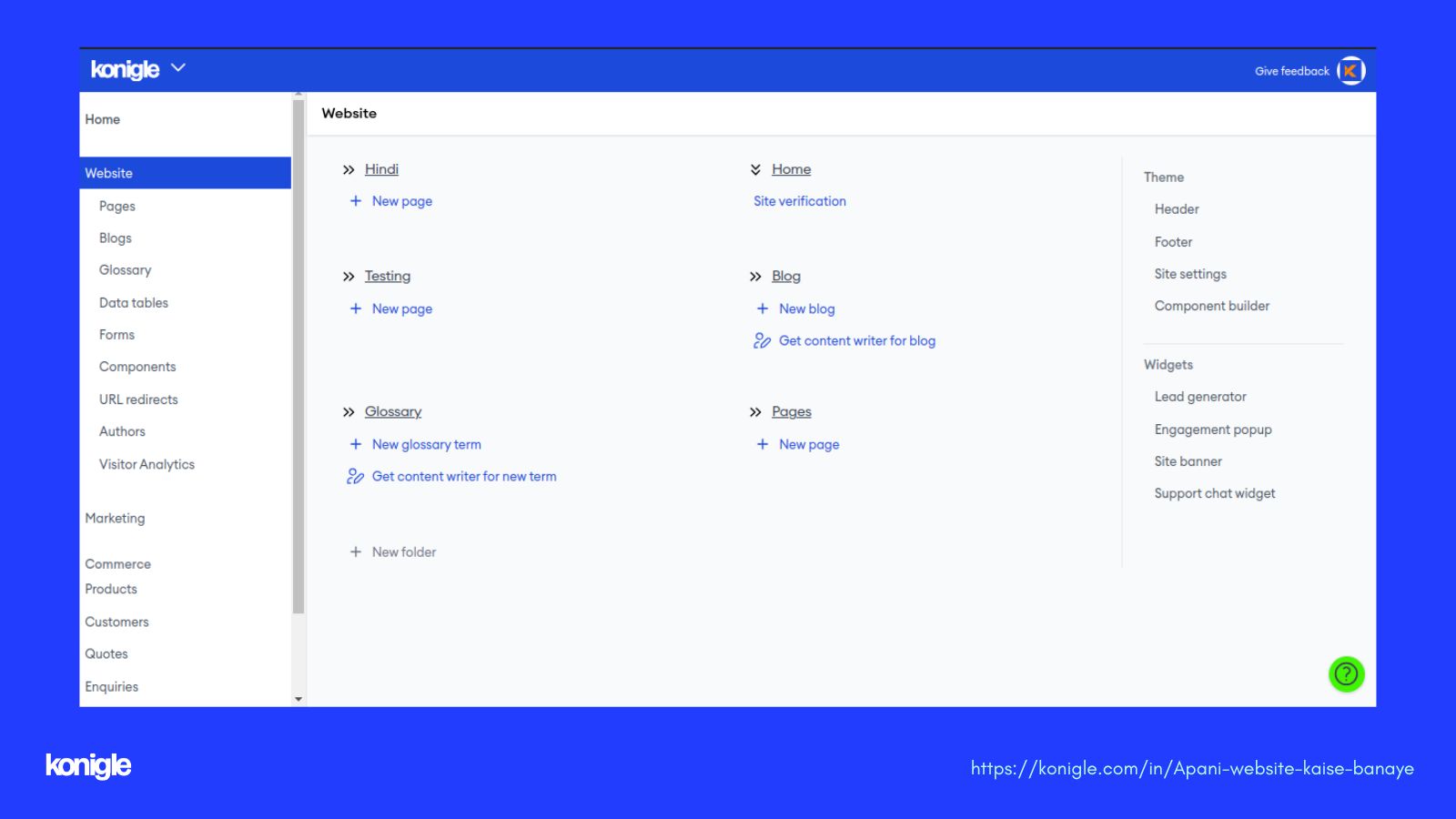Open the Give feedback link
The width and height of the screenshot is (1456, 819).
click(1291, 71)
